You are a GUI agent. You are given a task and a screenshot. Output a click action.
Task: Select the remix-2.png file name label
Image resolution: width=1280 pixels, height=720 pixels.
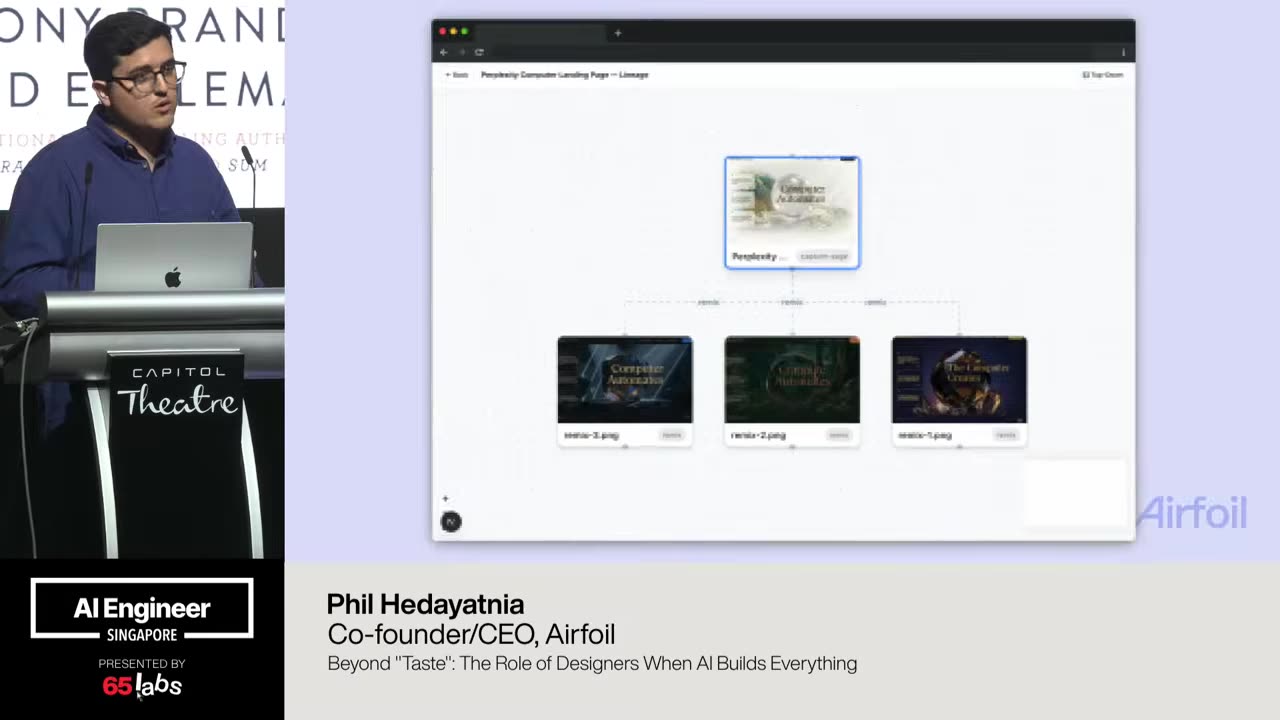tap(758, 435)
